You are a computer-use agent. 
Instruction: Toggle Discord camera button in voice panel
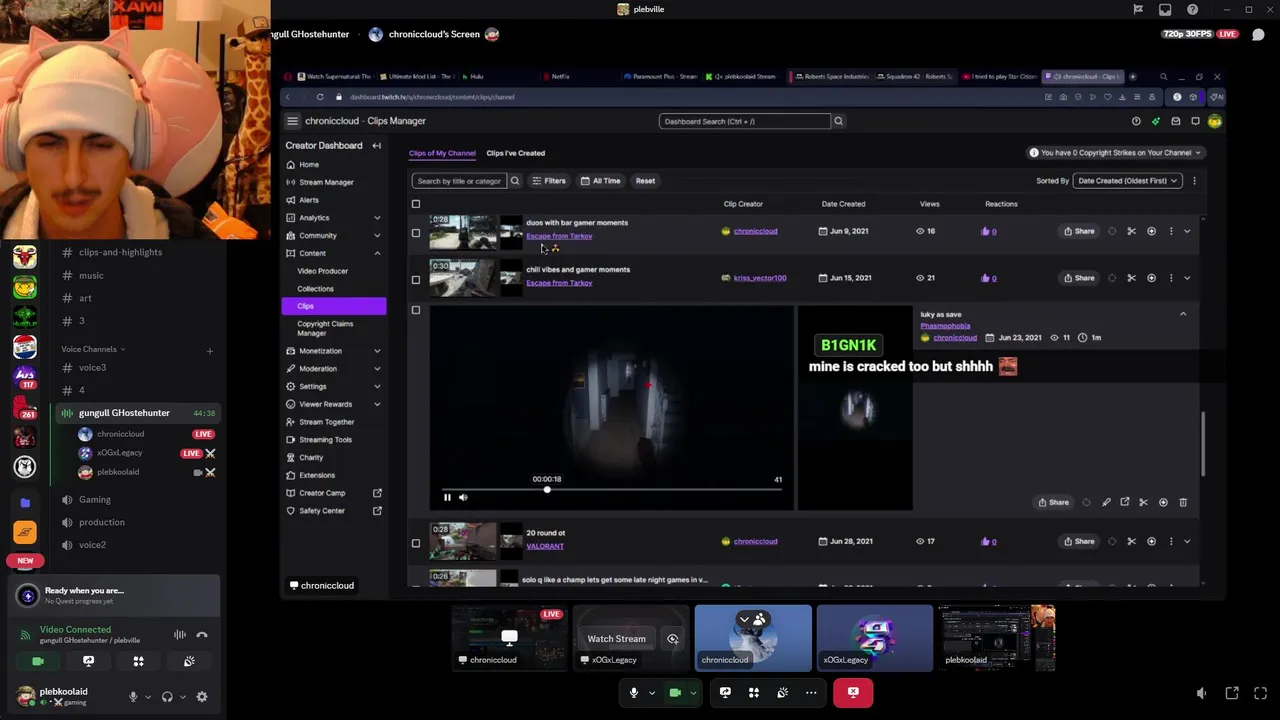38,661
